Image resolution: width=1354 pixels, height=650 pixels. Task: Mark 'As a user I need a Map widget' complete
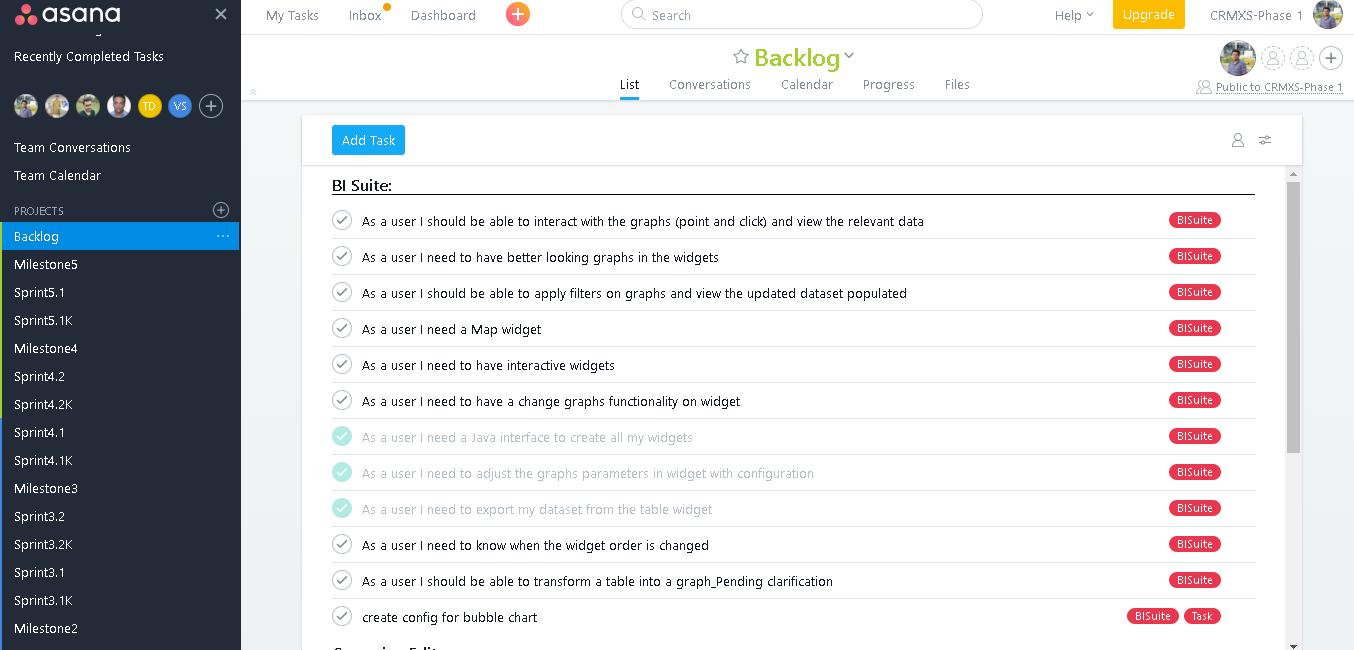coord(341,328)
